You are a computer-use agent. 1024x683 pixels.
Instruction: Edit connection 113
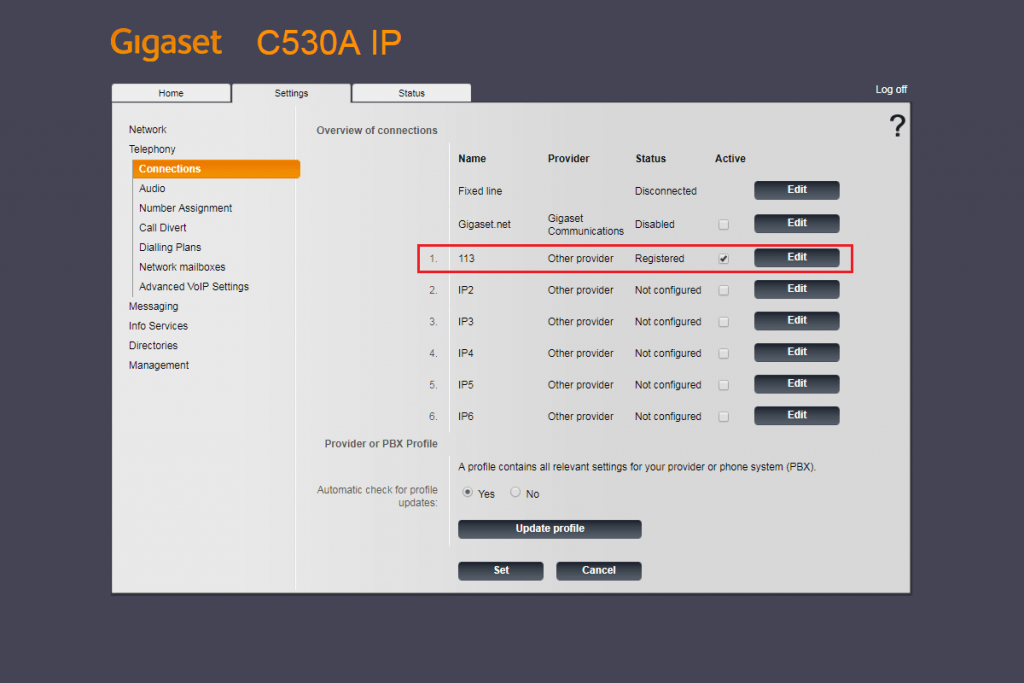[x=797, y=257]
